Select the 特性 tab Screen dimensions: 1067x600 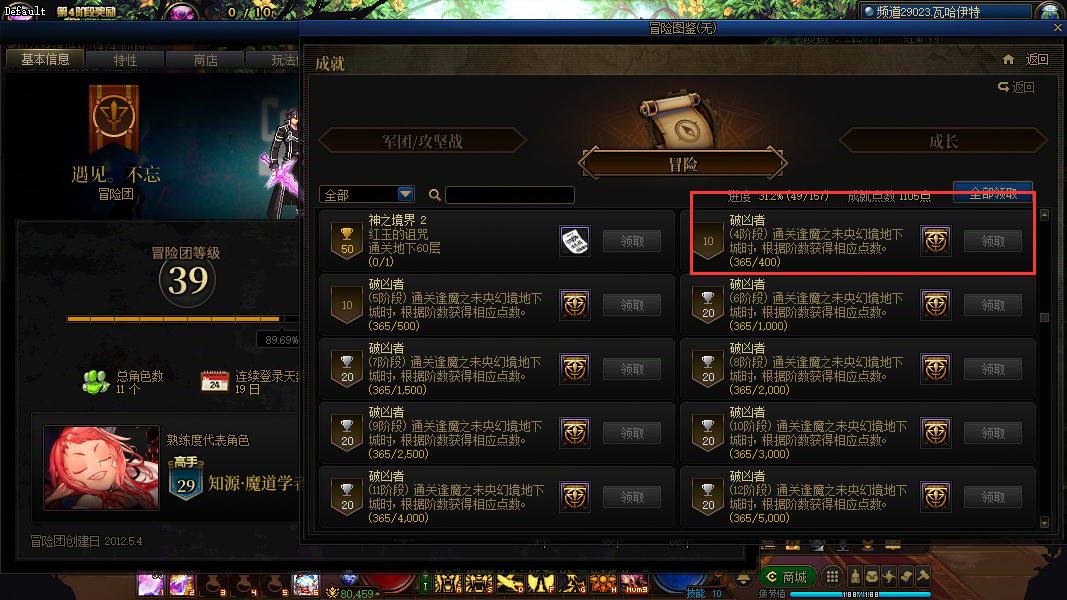(125, 61)
